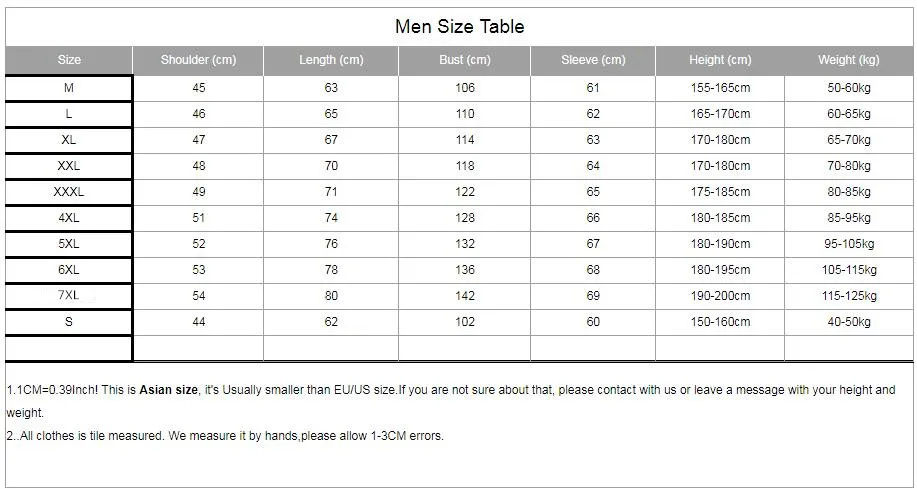
Task: Select the XL size cell
Action: (x=69, y=140)
